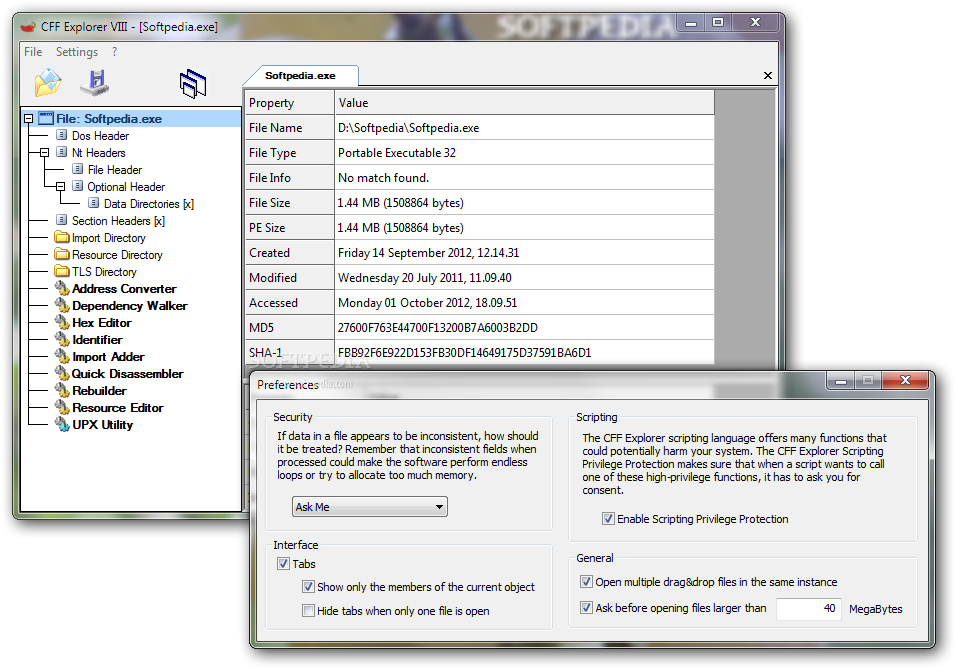Collapse the Optional Header tree node

(60, 187)
